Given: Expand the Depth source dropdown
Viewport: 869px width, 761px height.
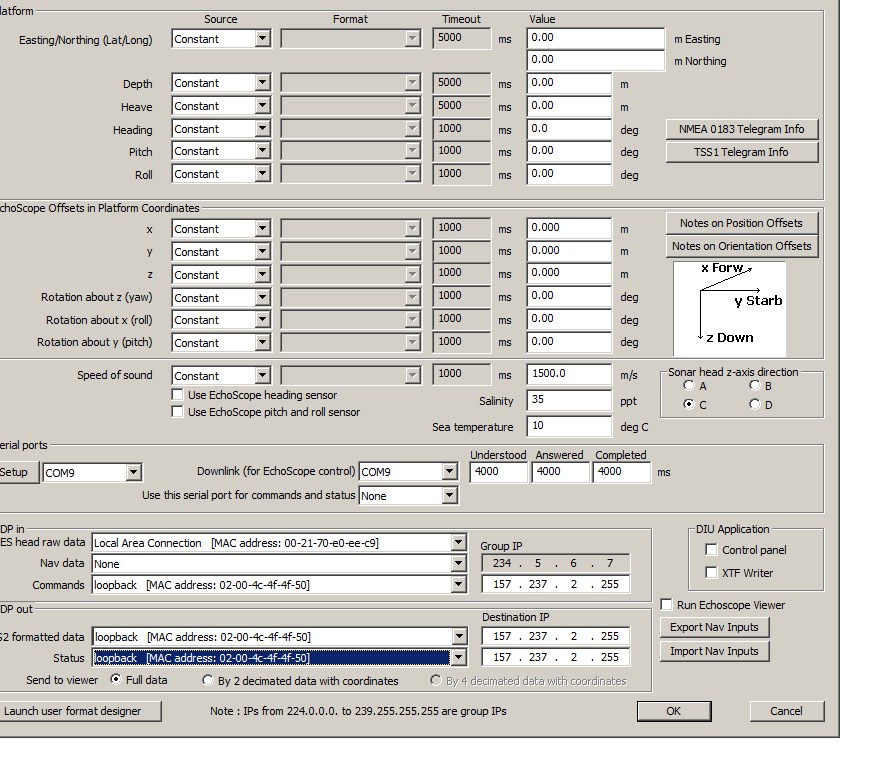Looking at the screenshot, I should (x=262, y=83).
